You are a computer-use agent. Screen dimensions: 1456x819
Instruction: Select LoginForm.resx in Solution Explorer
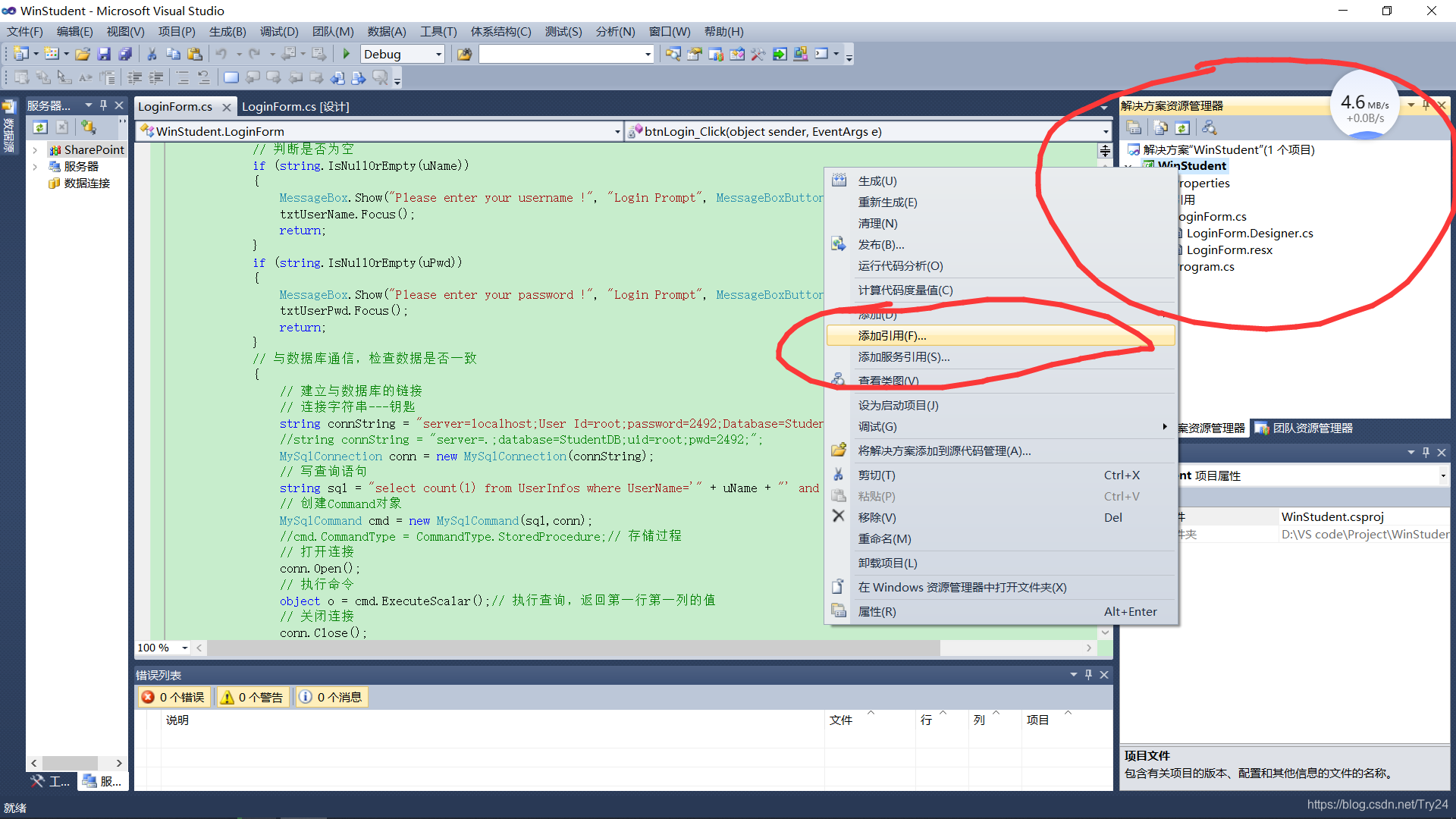pyautogui.click(x=1228, y=250)
